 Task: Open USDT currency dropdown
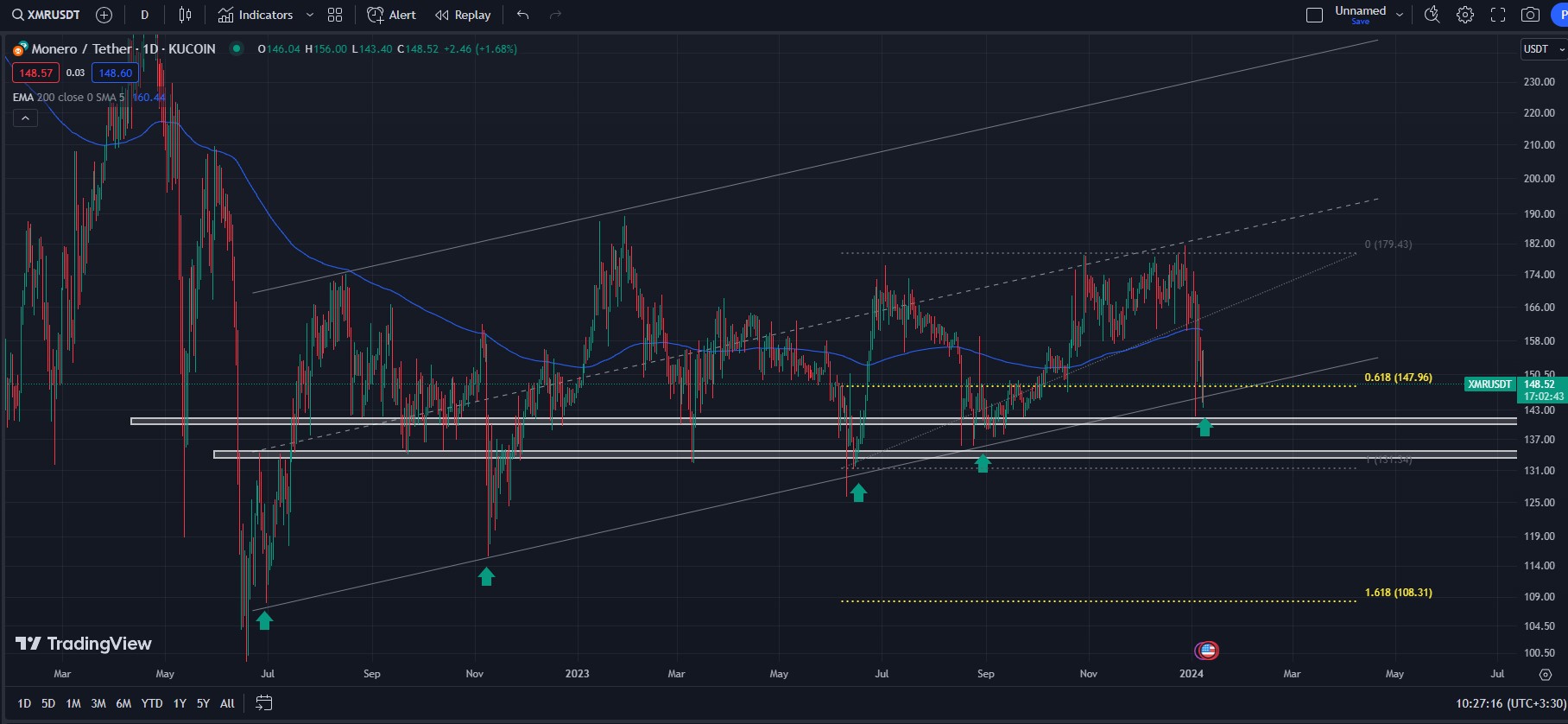coord(1544,49)
